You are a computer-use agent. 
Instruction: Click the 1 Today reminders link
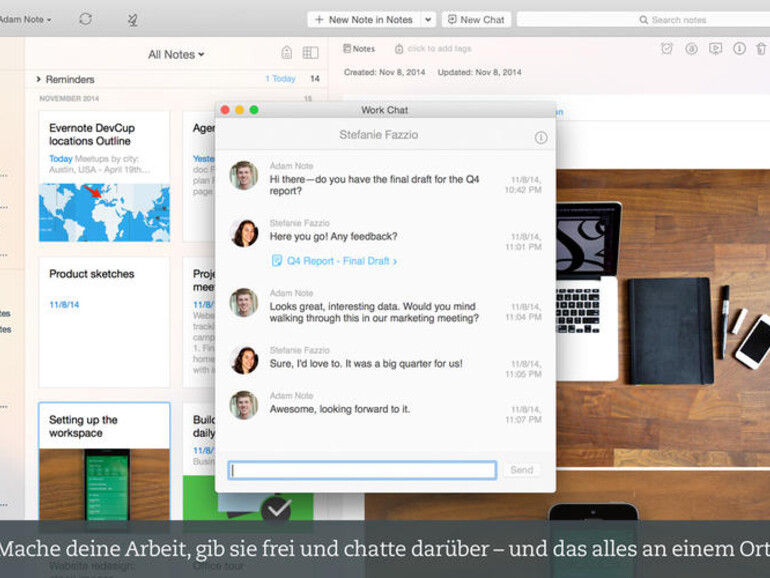[280, 79]
